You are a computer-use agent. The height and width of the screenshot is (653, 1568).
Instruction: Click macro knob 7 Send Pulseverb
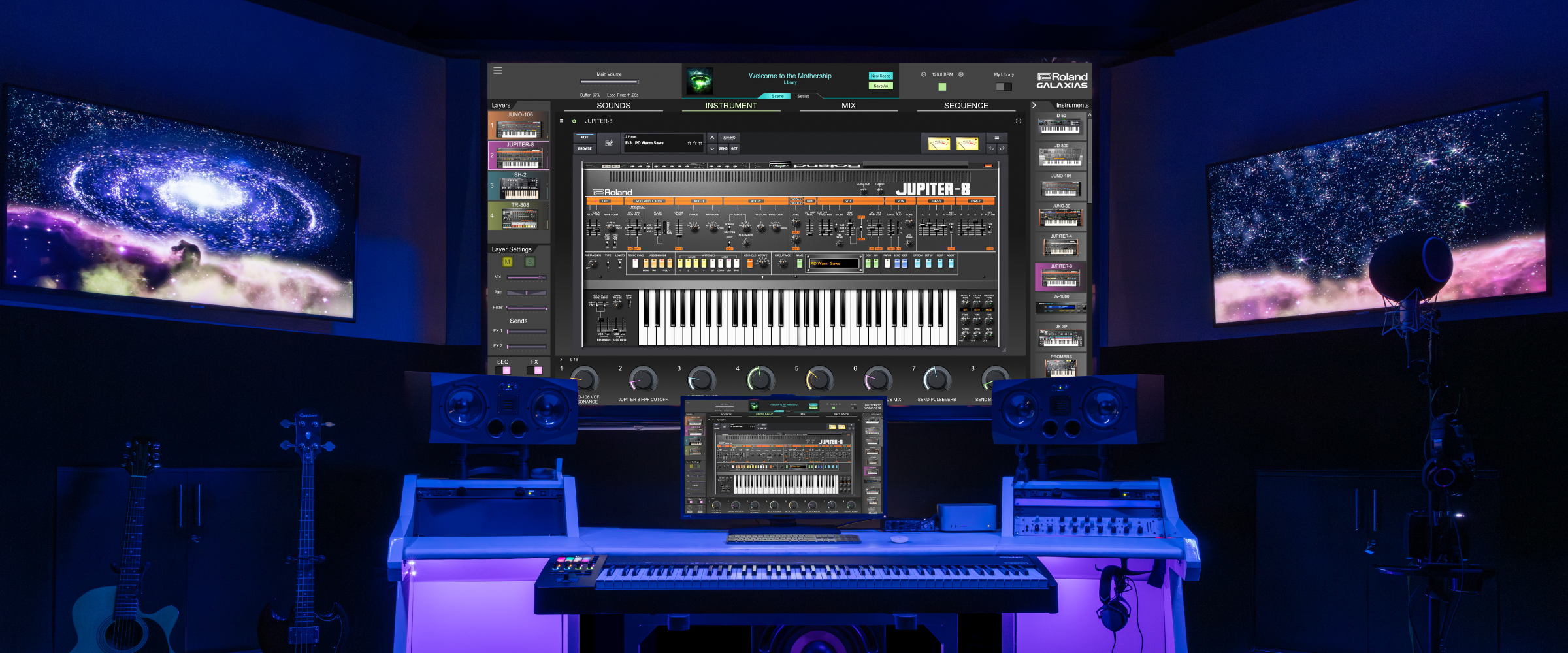point(937,379)
